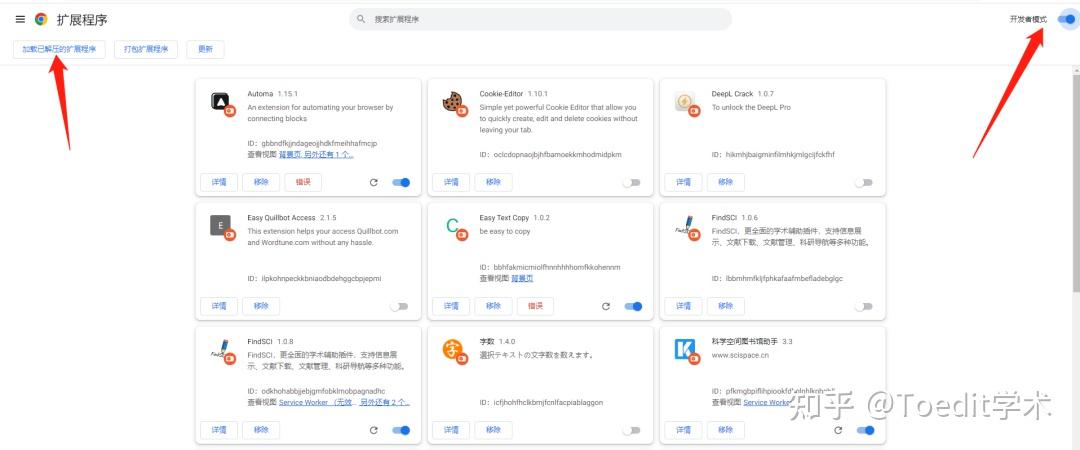Open Easy Text Copy 背景页 link
Screen dimensions: 1080x450
click(522, 278)
